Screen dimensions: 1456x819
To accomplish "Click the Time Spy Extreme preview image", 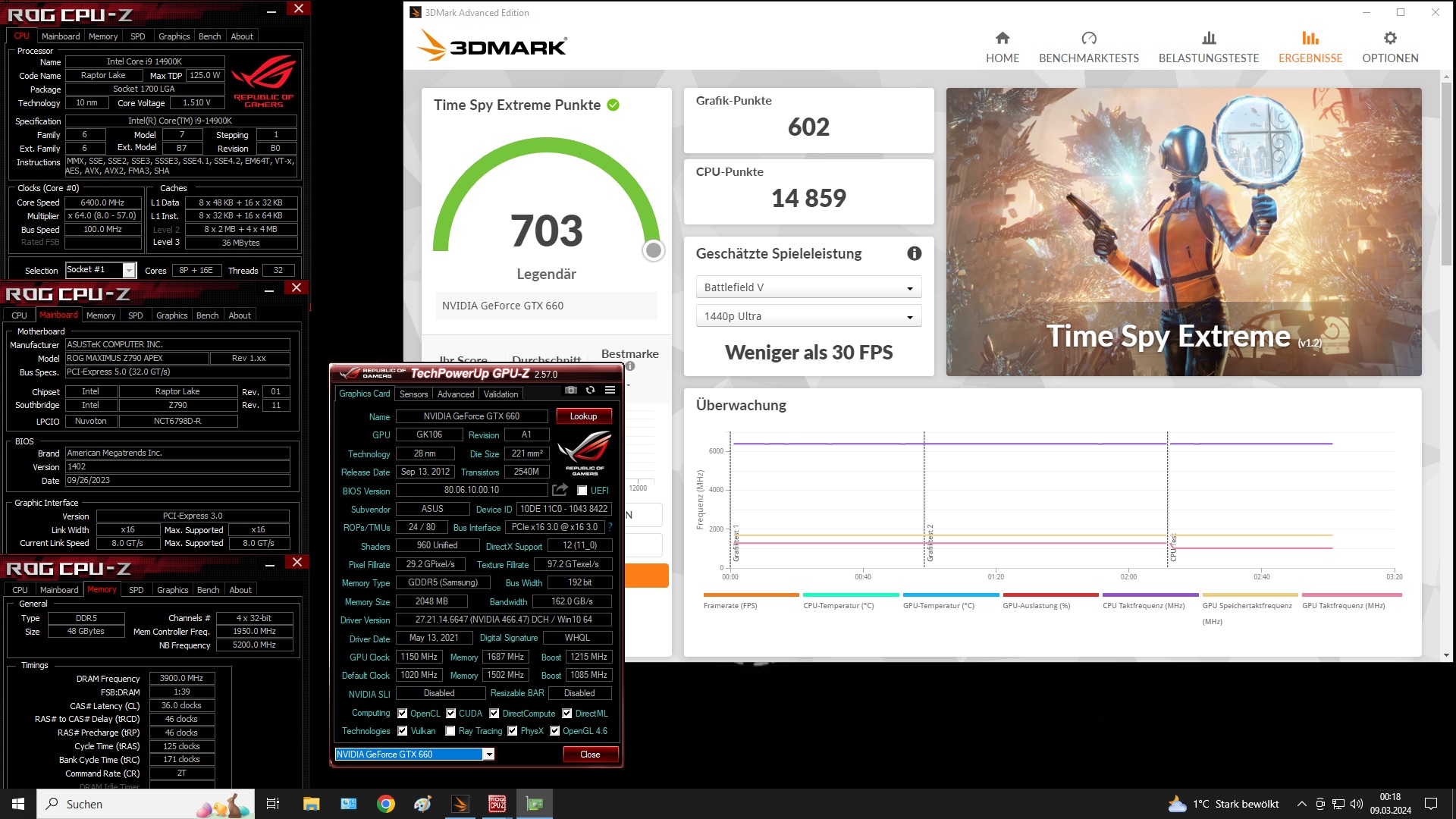I will click(x=1184, y=232).
